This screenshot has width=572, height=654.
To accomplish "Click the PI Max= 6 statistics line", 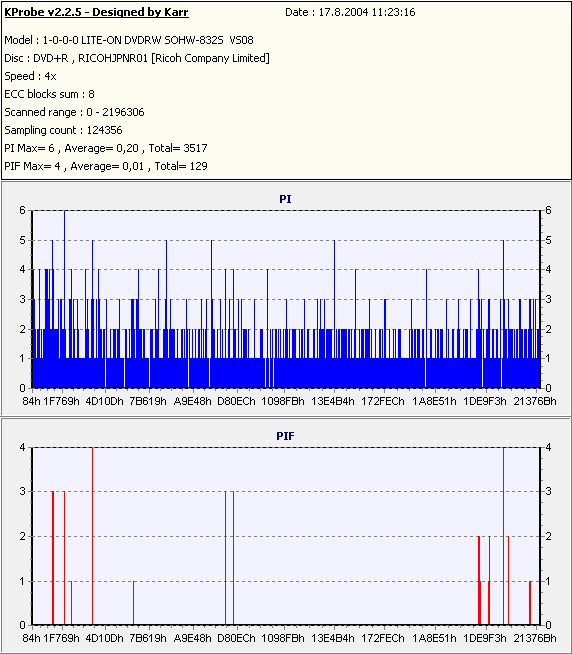I will coord(106,148).
